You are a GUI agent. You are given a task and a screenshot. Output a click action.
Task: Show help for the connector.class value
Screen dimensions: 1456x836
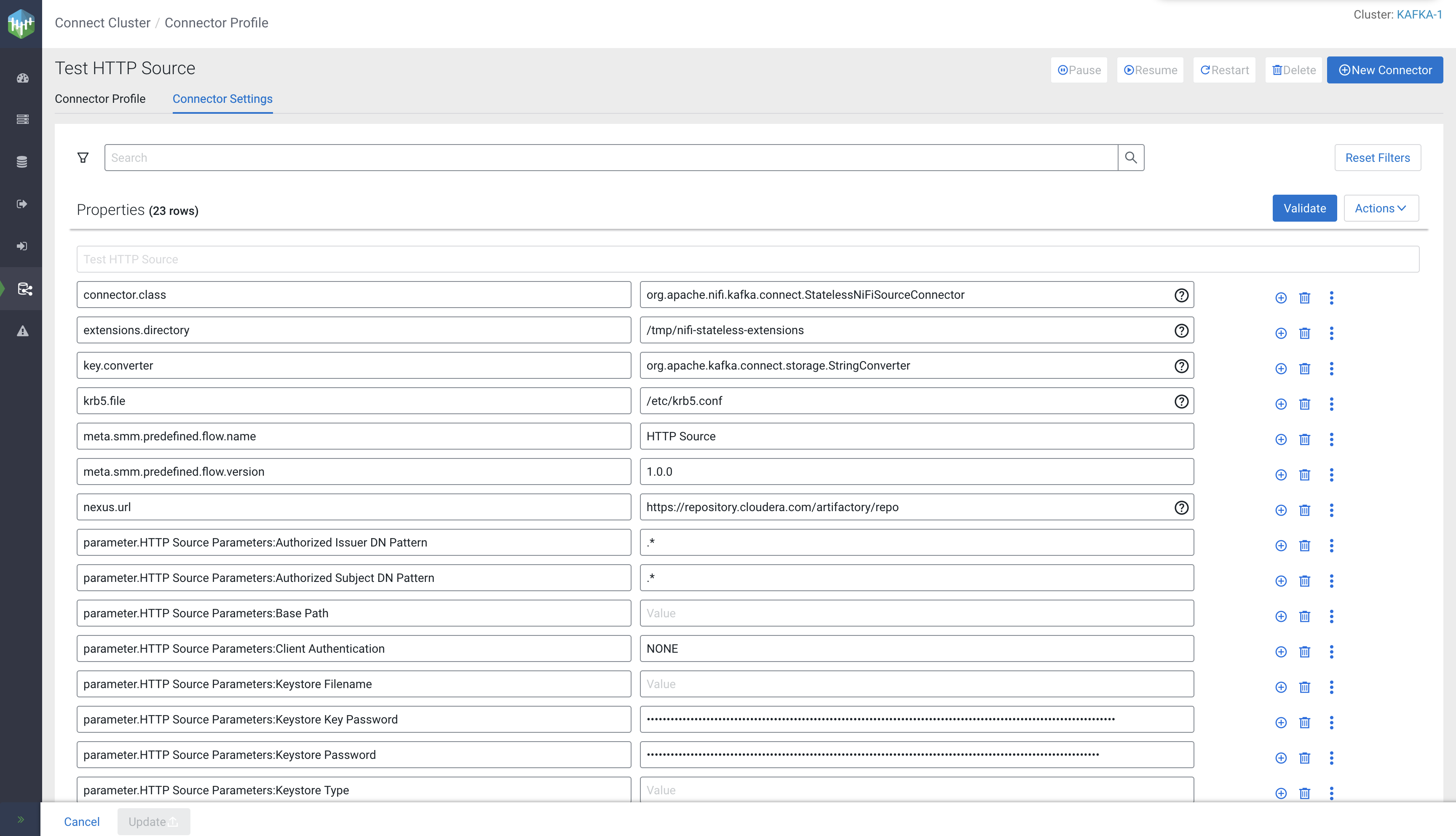[1181, 295]
